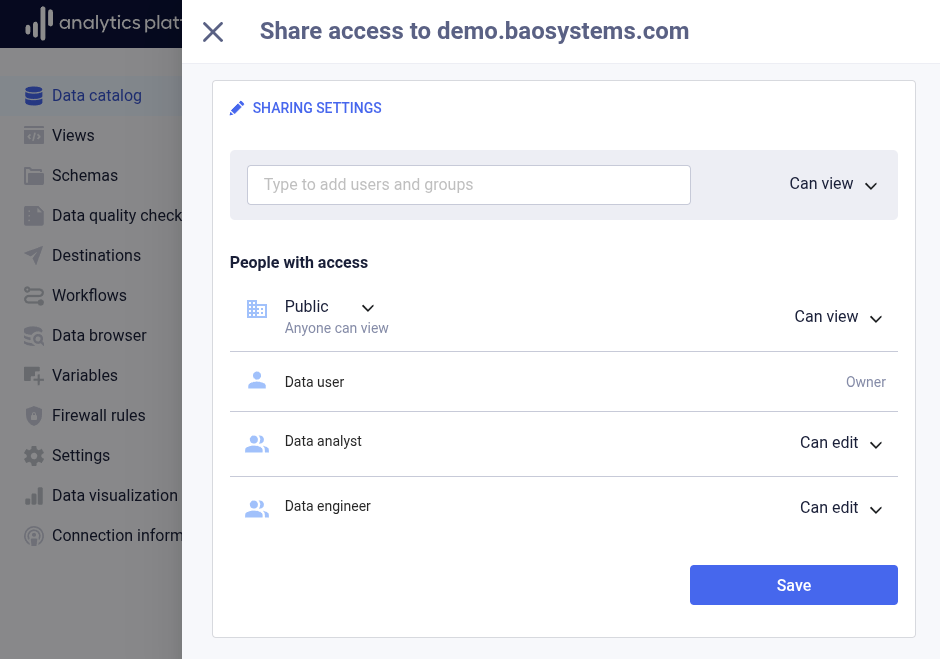Click the Views code icon in sidebar
The image size is (940, 659).
34,136
